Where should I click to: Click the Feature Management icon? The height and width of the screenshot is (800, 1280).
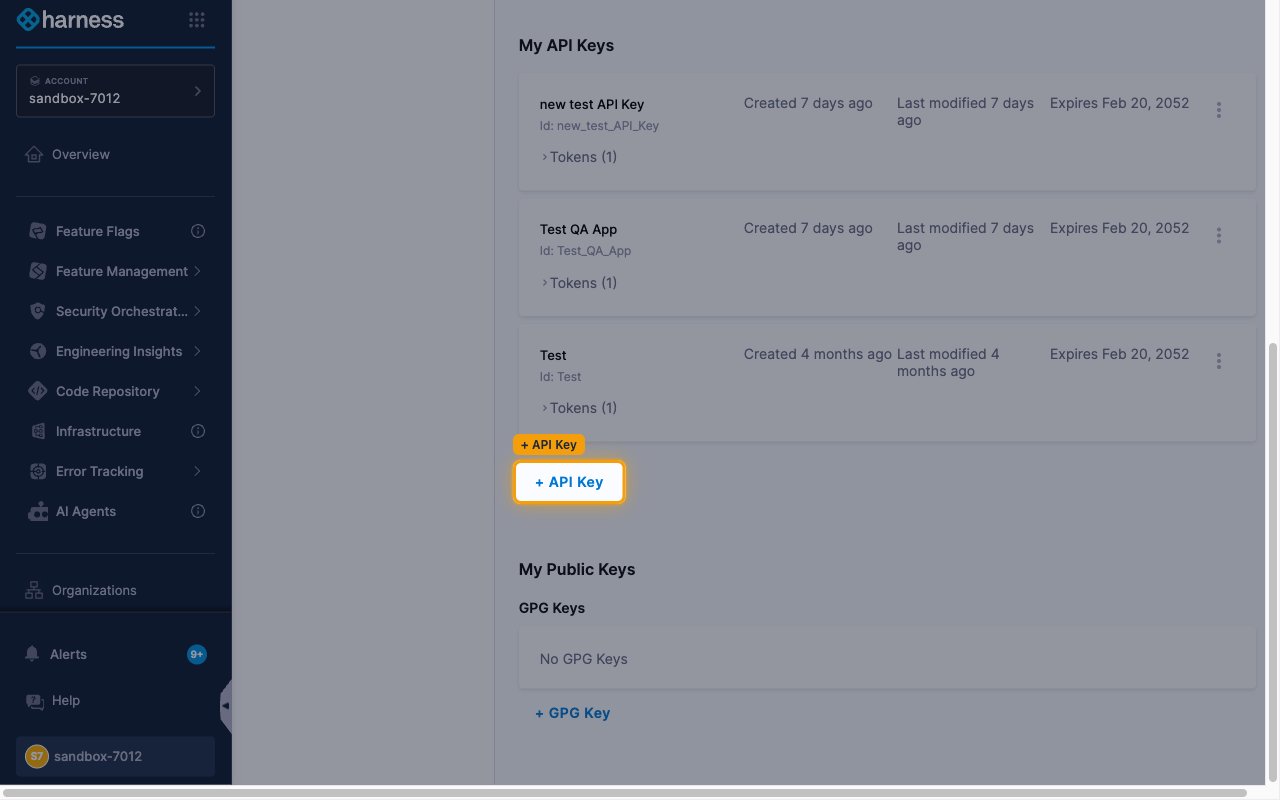click(38, 271)
